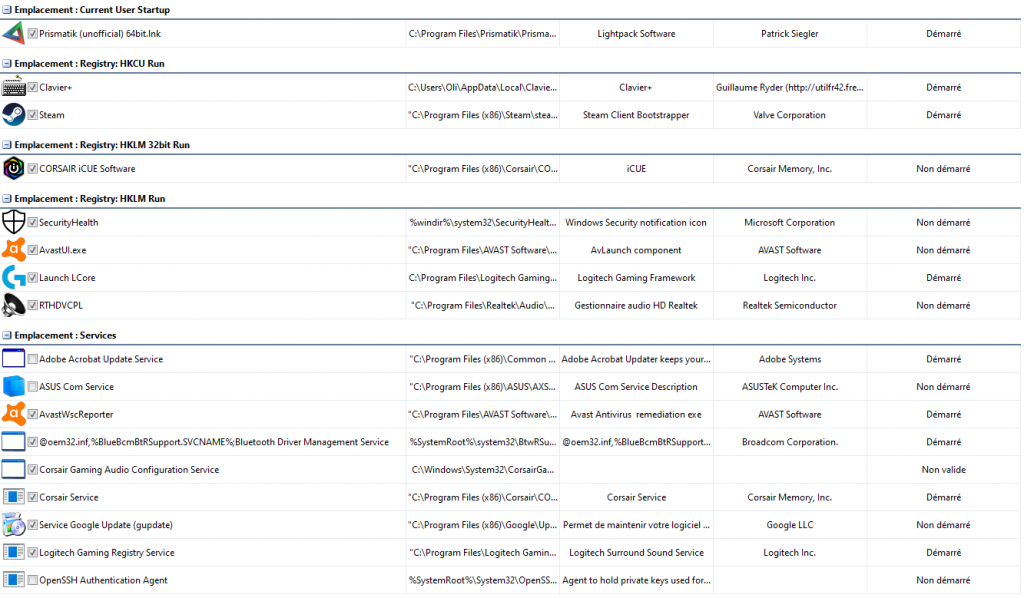
Task: Click the AvastUI.exe orange icon
Action: 13,249
